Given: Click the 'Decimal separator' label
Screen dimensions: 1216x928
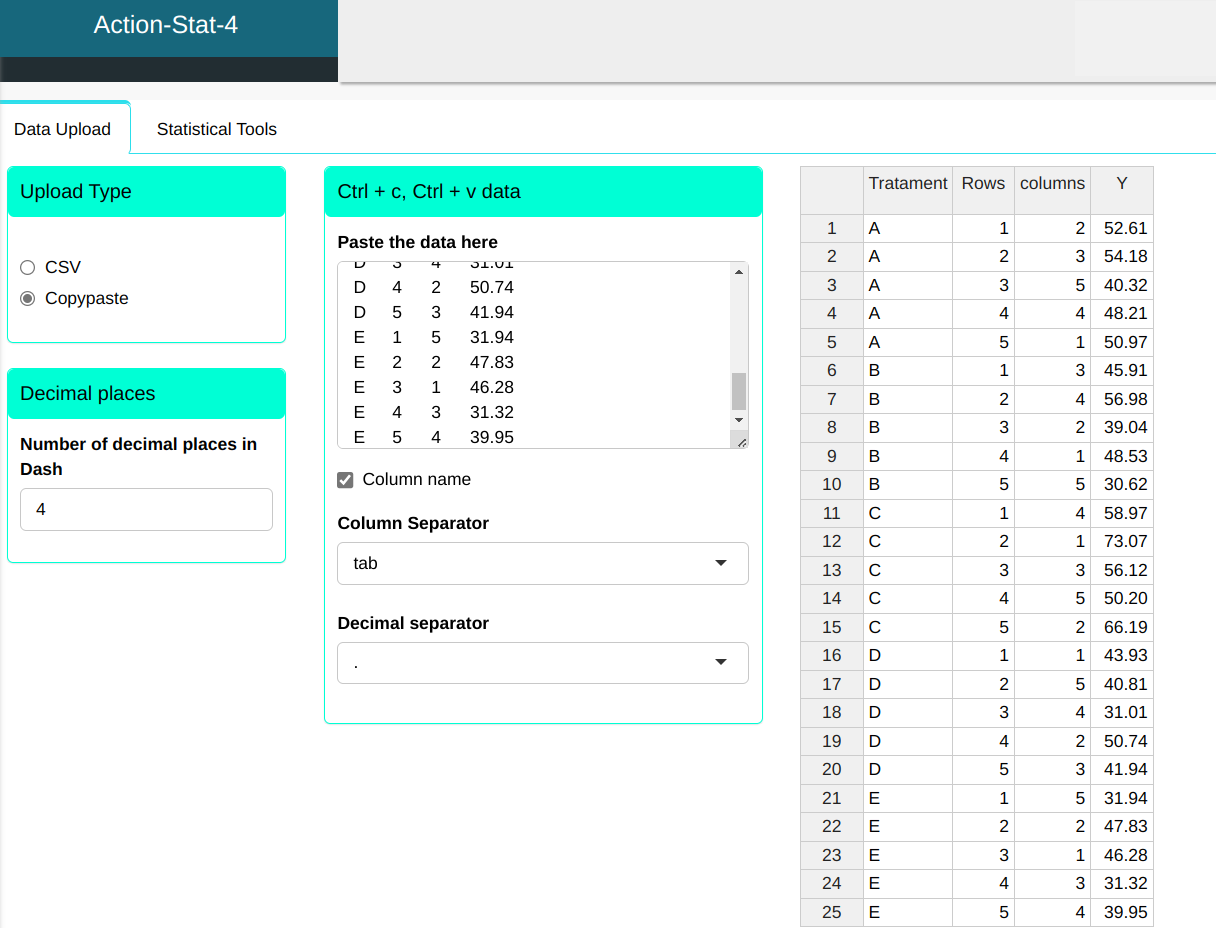Looking at the screenshot, I should (413, 623).
